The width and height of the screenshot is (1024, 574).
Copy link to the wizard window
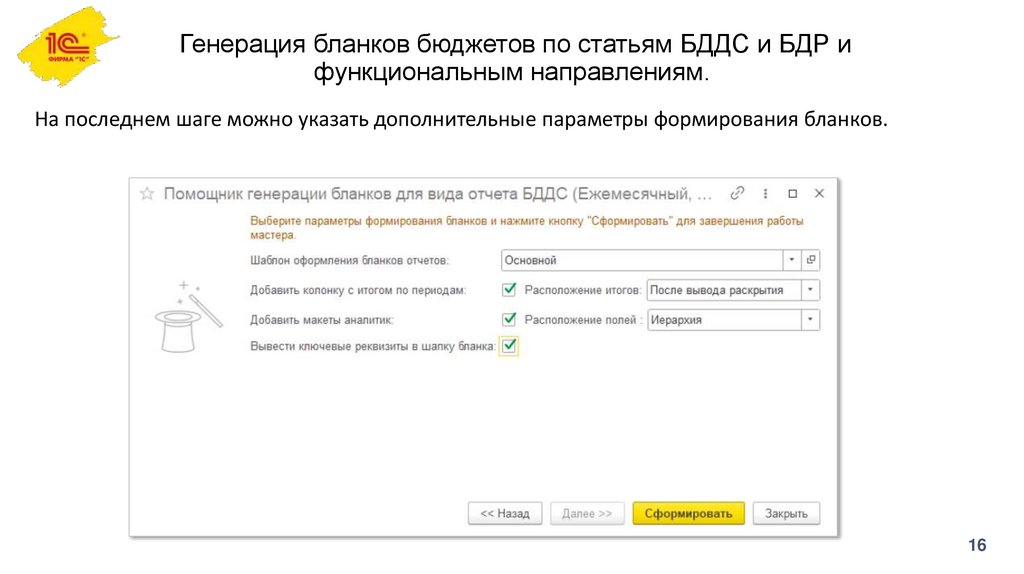[737, 193]
